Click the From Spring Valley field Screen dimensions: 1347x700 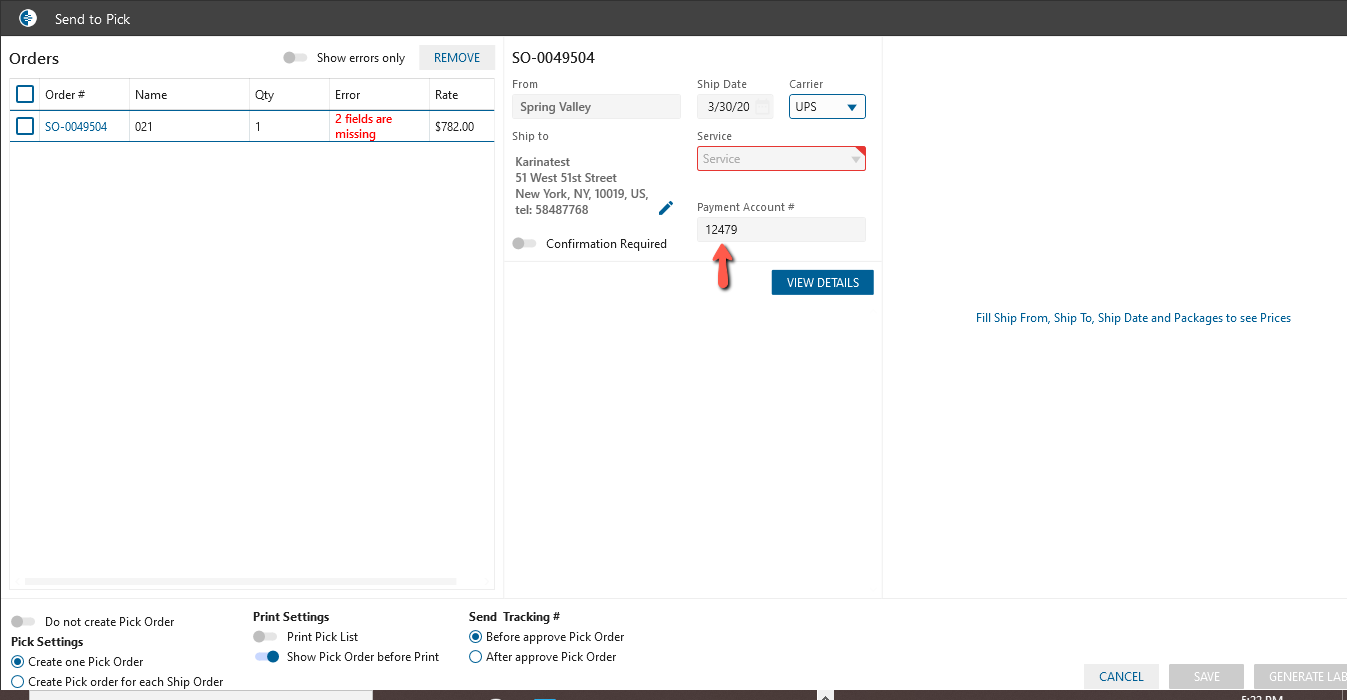point(596,107)
